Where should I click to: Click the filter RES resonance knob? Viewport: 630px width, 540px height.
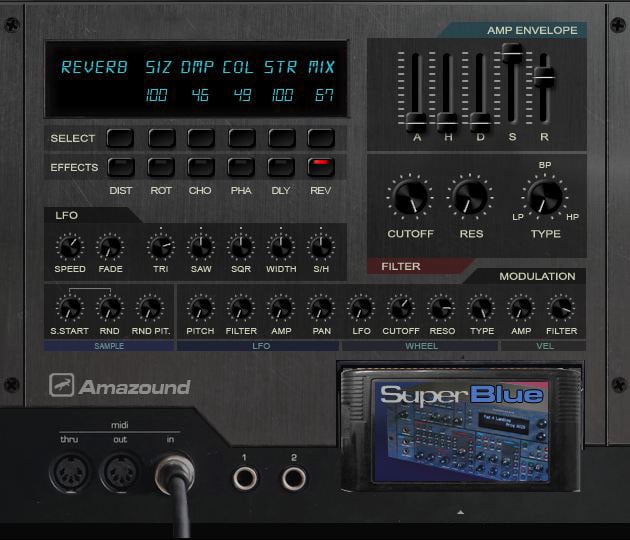(x=470, y=197)
